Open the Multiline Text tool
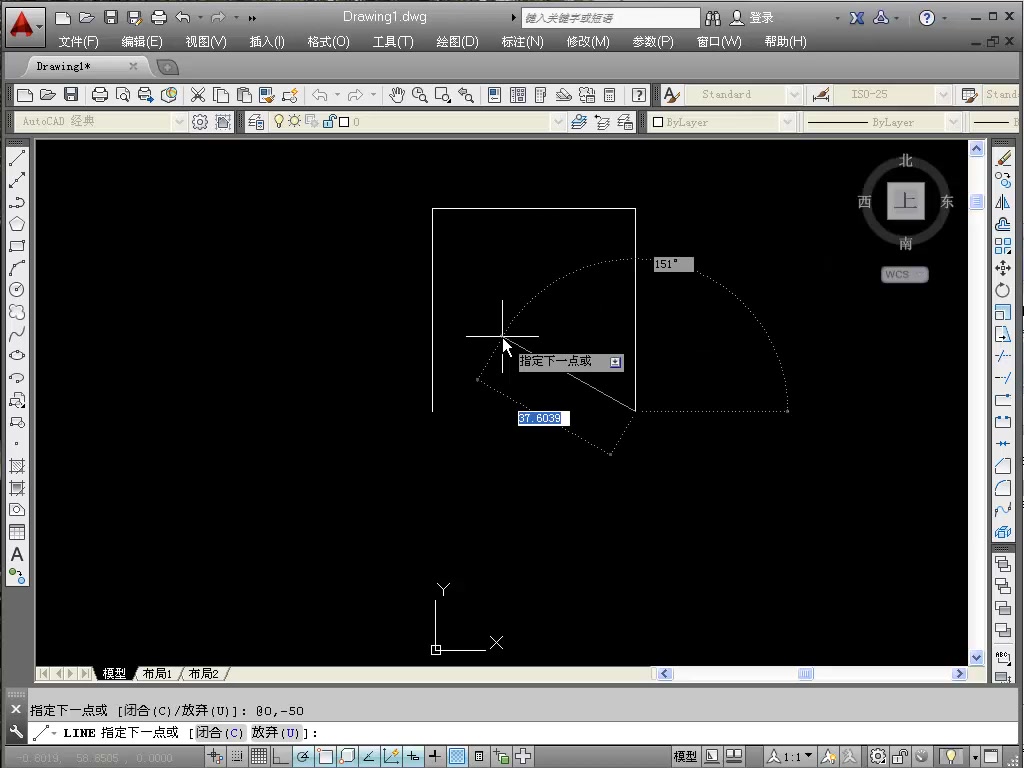This screenshot has width=1024, height=768. [16, 555]
